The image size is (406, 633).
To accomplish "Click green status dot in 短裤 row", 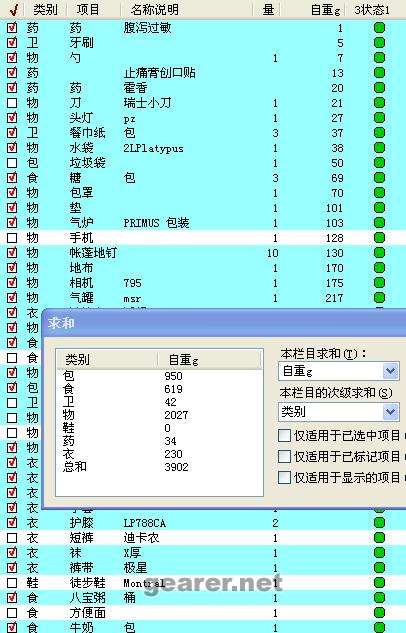I will coord(379,537).
